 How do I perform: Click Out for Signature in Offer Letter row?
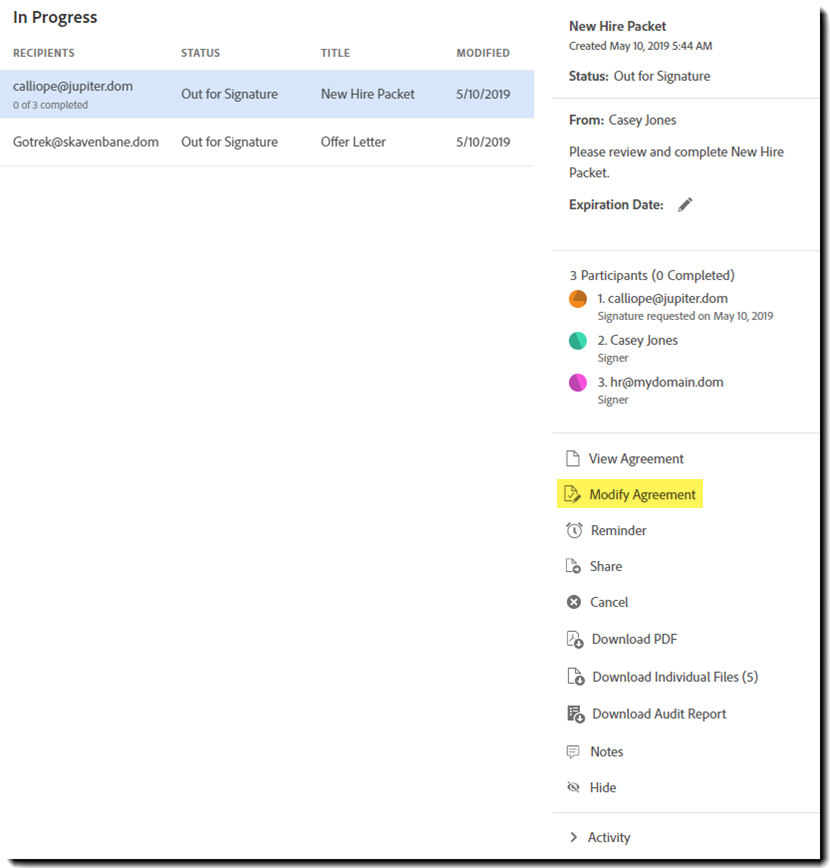point(229,142)
